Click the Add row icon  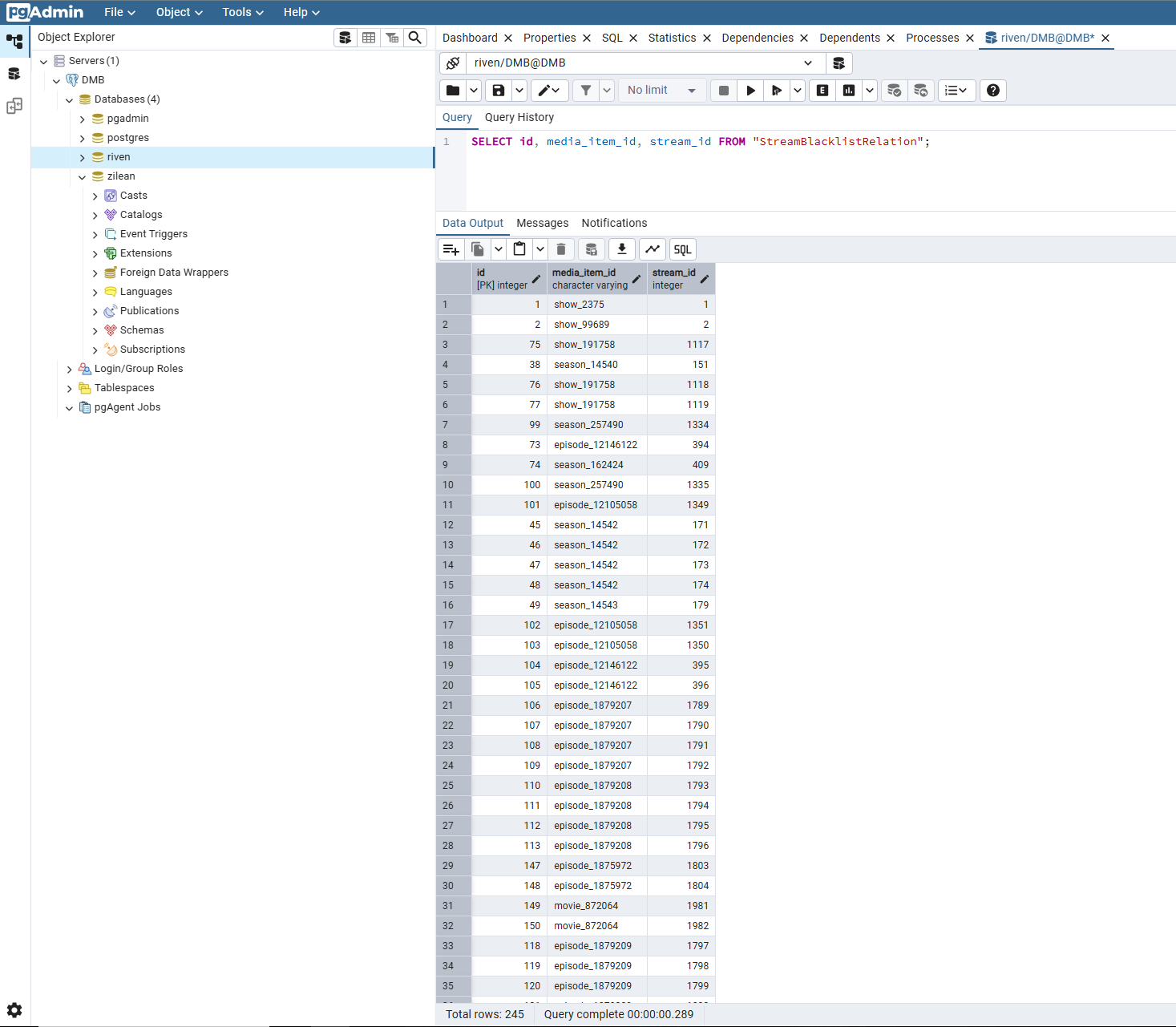point(451,249)
